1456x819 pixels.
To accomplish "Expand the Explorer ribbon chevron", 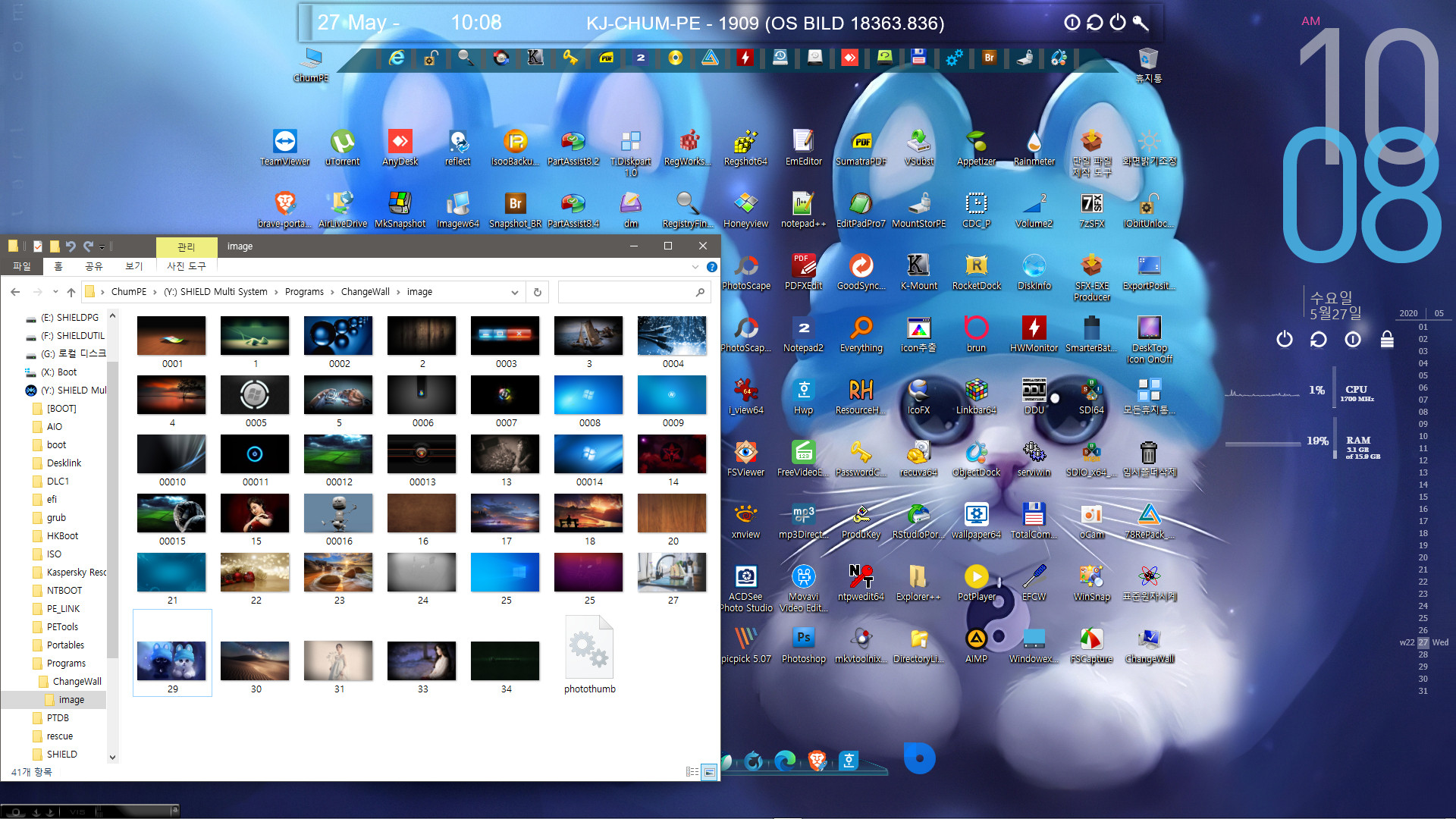I will click(x=695, y=267).
